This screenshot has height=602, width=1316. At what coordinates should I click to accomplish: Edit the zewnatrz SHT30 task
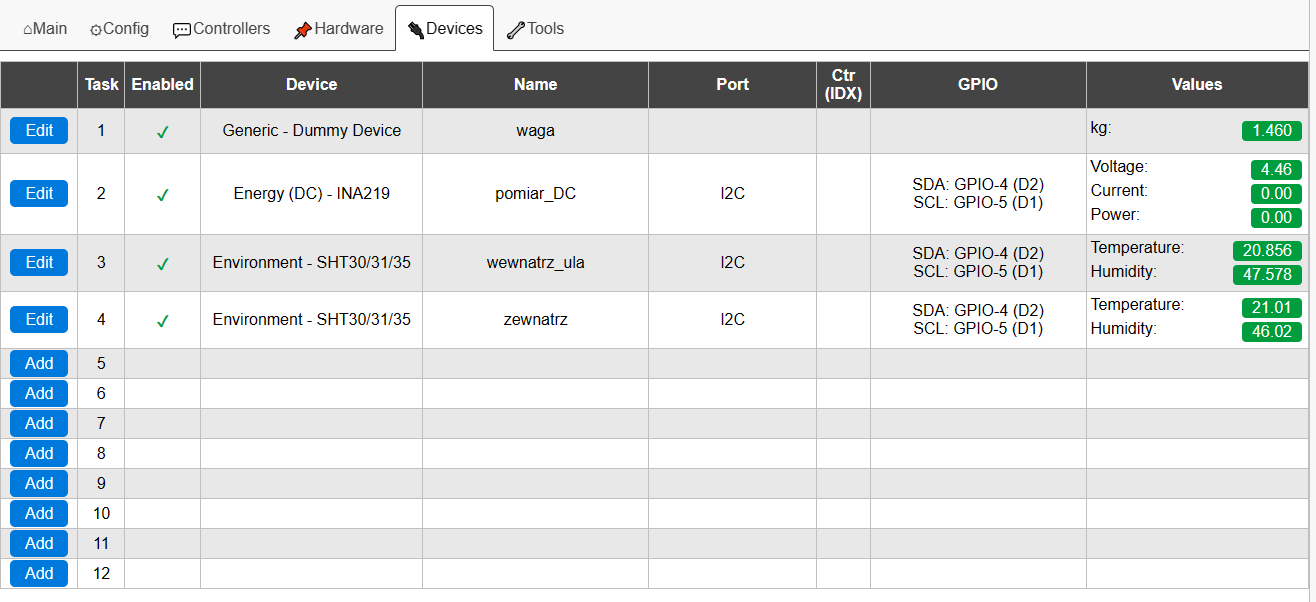coord(39,319)
